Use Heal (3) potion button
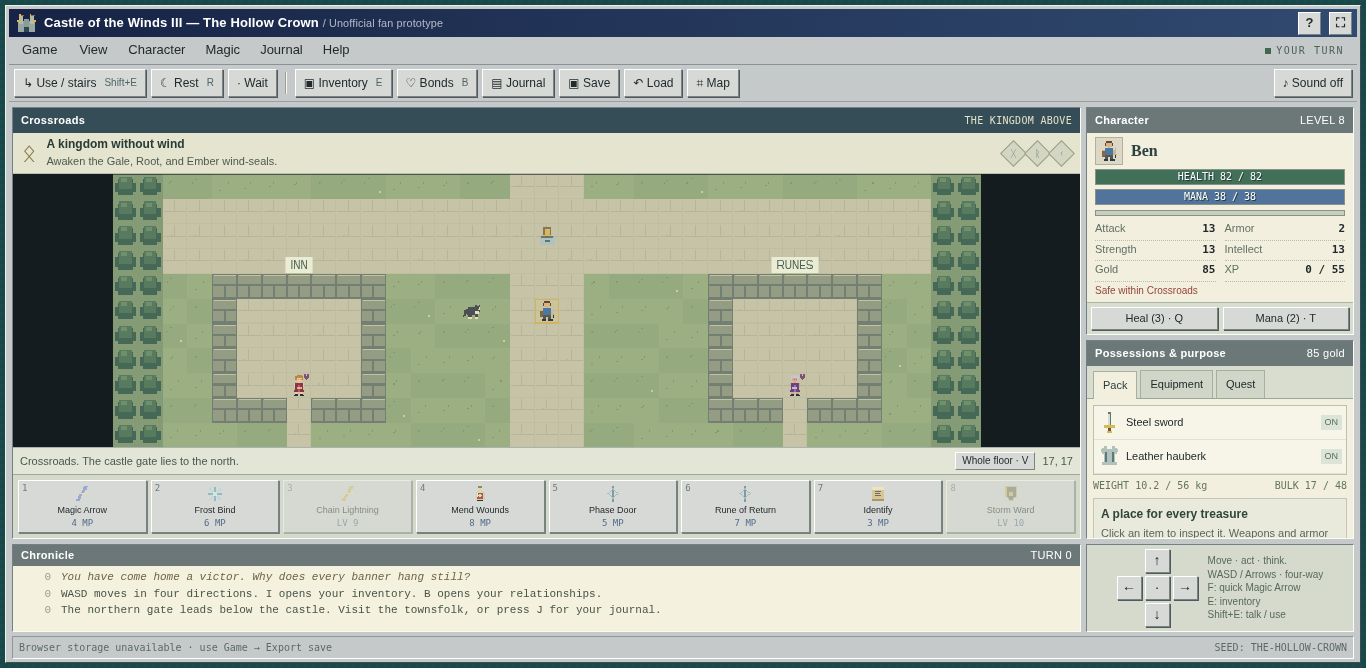 (x=1154, y=319)
